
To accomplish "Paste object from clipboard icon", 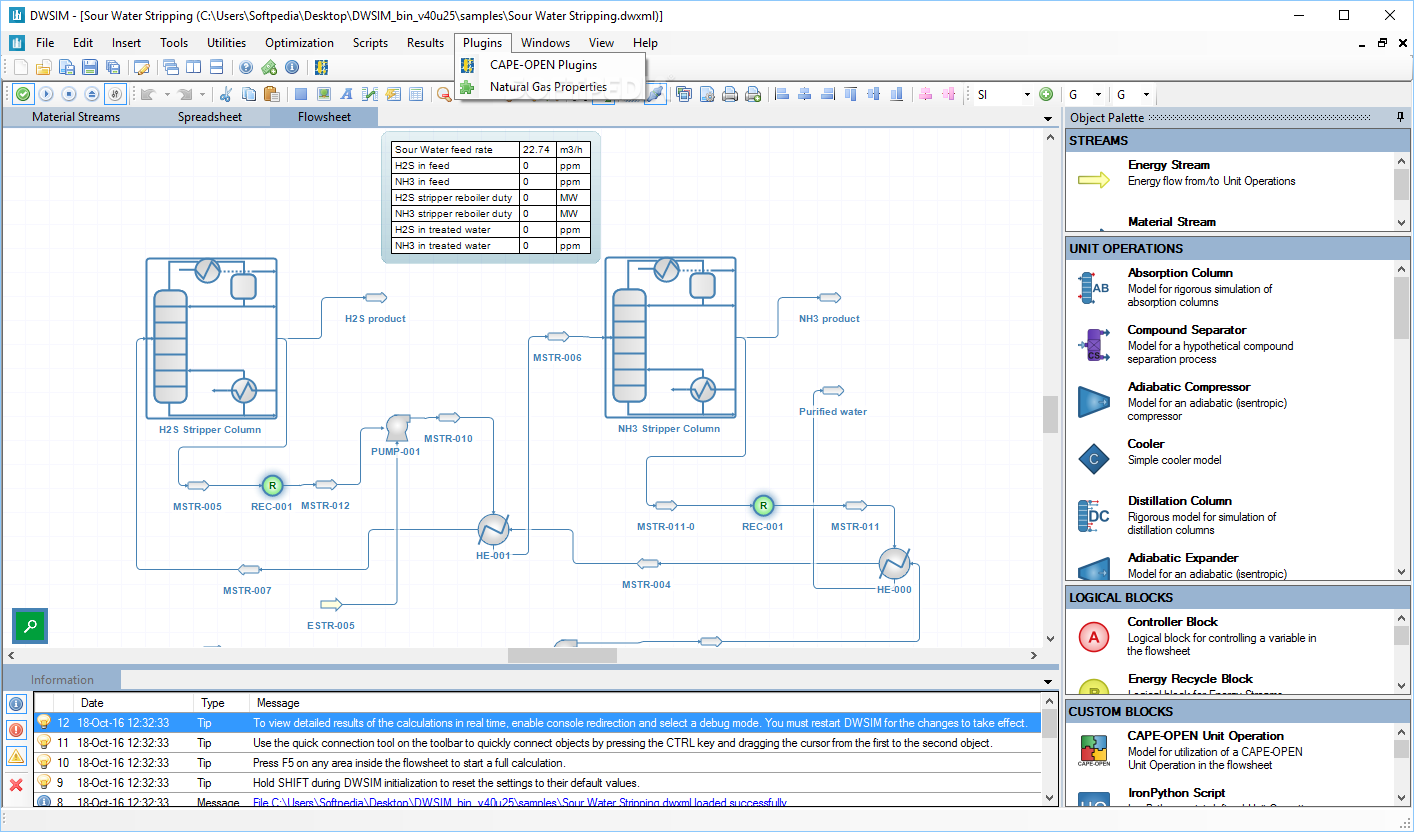I will click(x=271, y=94).
